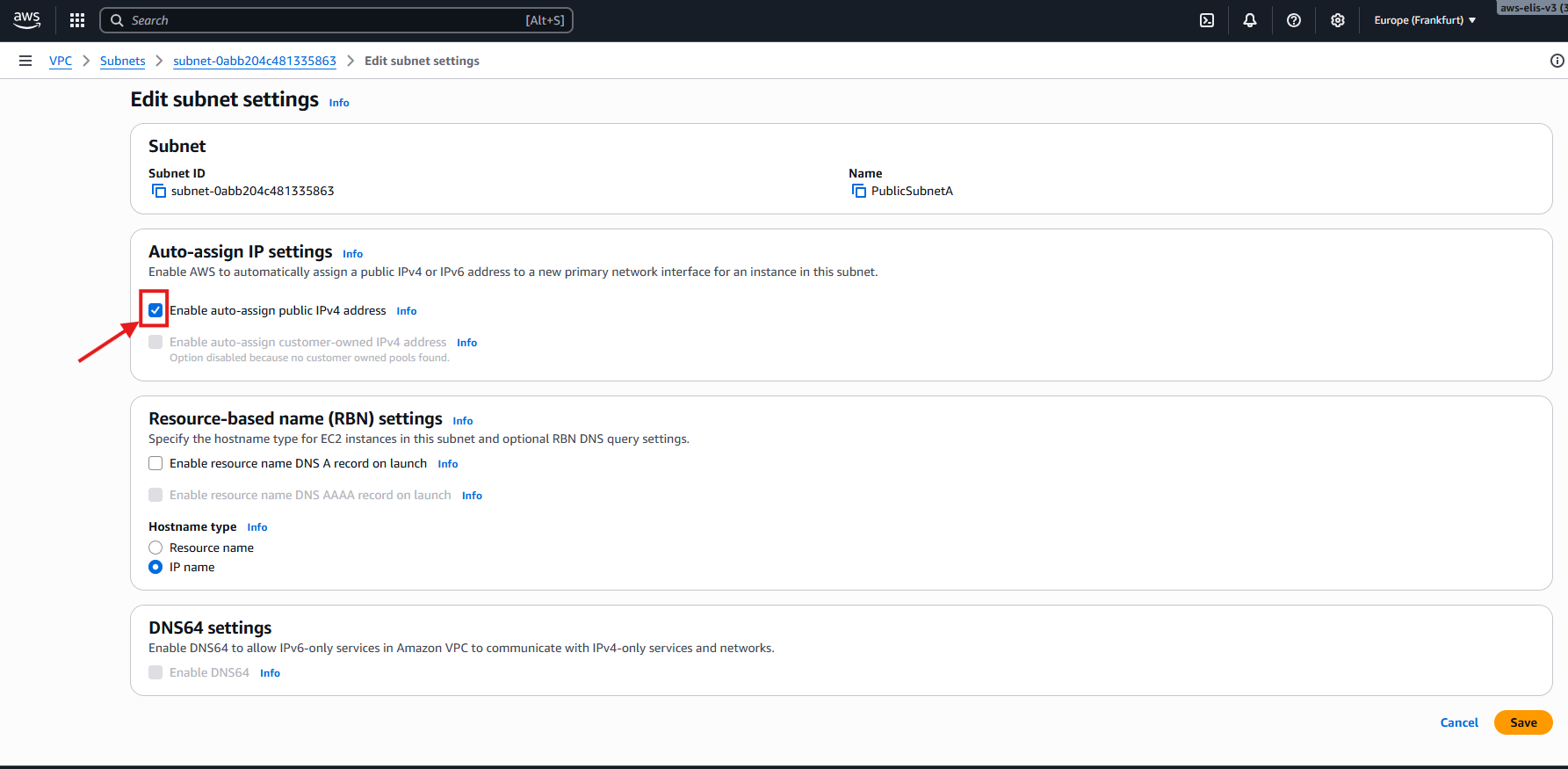
Task: Select the IP name hostname type
Action: [155, 567]
